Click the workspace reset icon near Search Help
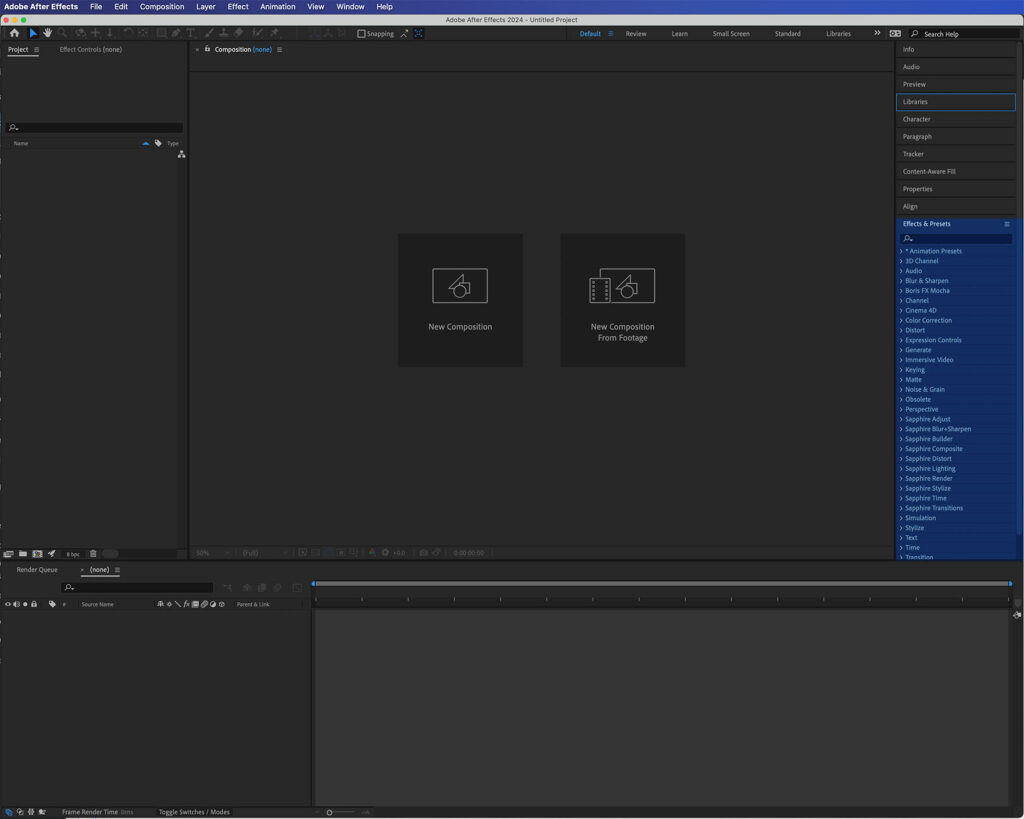The width and height of the screenshot is (1024, 819). (x=895, y=33)
